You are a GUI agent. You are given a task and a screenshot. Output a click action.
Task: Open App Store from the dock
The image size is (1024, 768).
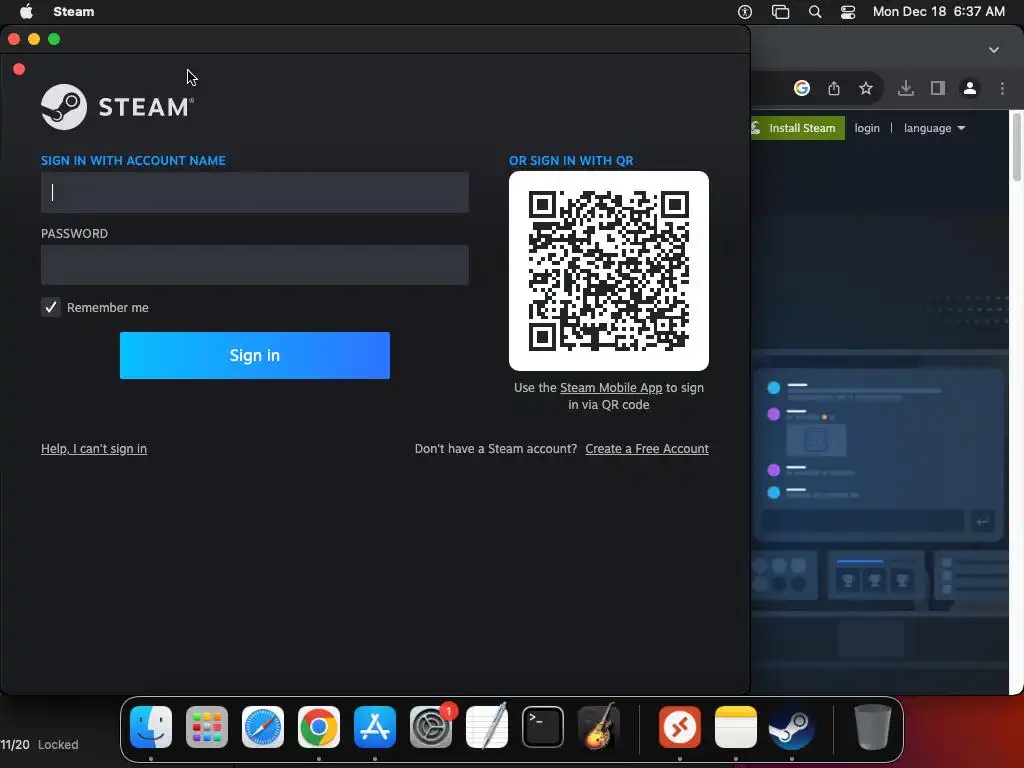click(x=375, y=727)
